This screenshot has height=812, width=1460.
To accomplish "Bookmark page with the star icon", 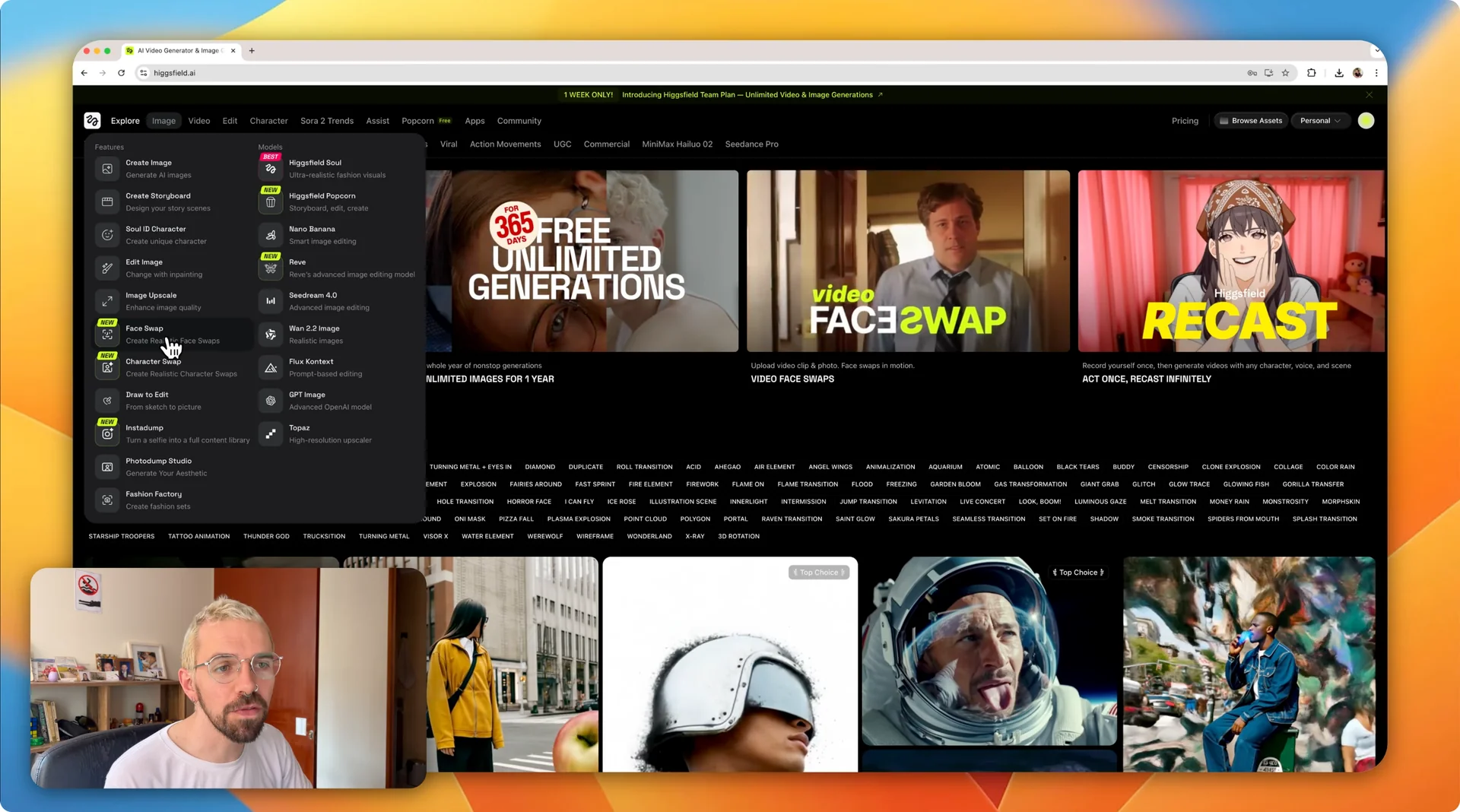I will tap(1285, 73).
